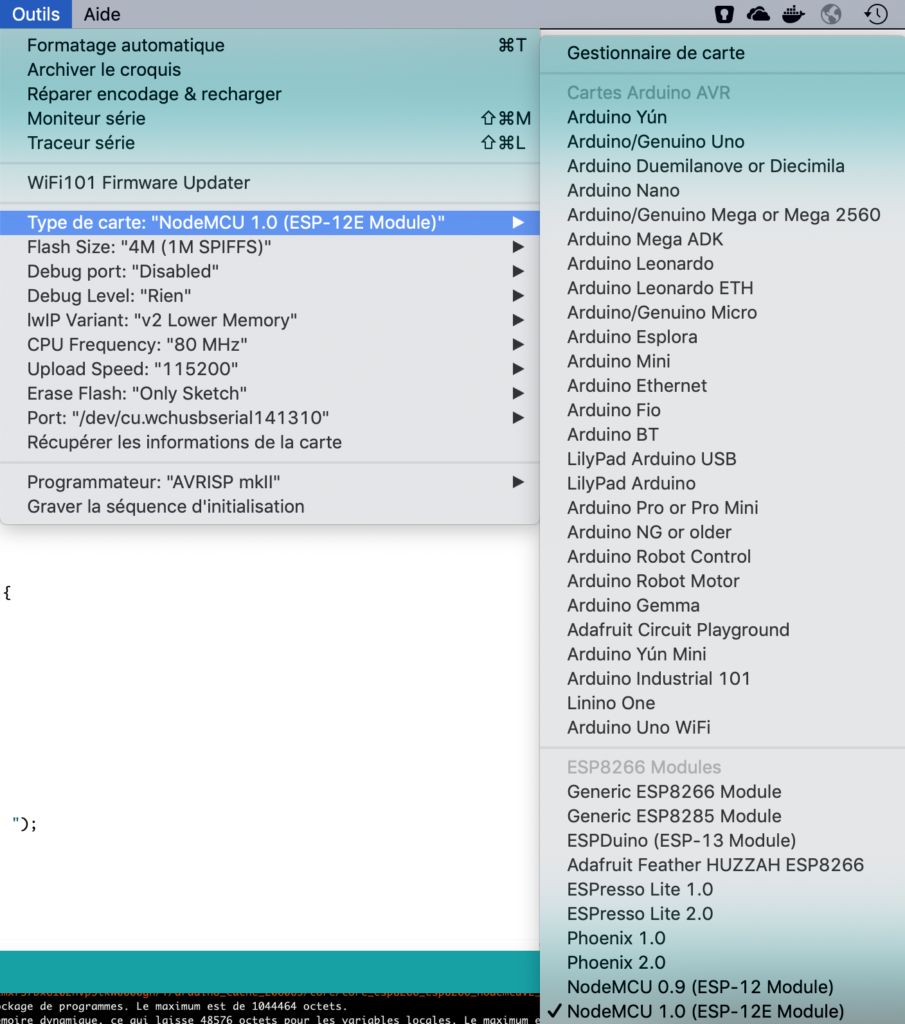The image size is (905, 1024).
Task: Expand the lwIP Variant submenu
Action: tap(270, 320)
